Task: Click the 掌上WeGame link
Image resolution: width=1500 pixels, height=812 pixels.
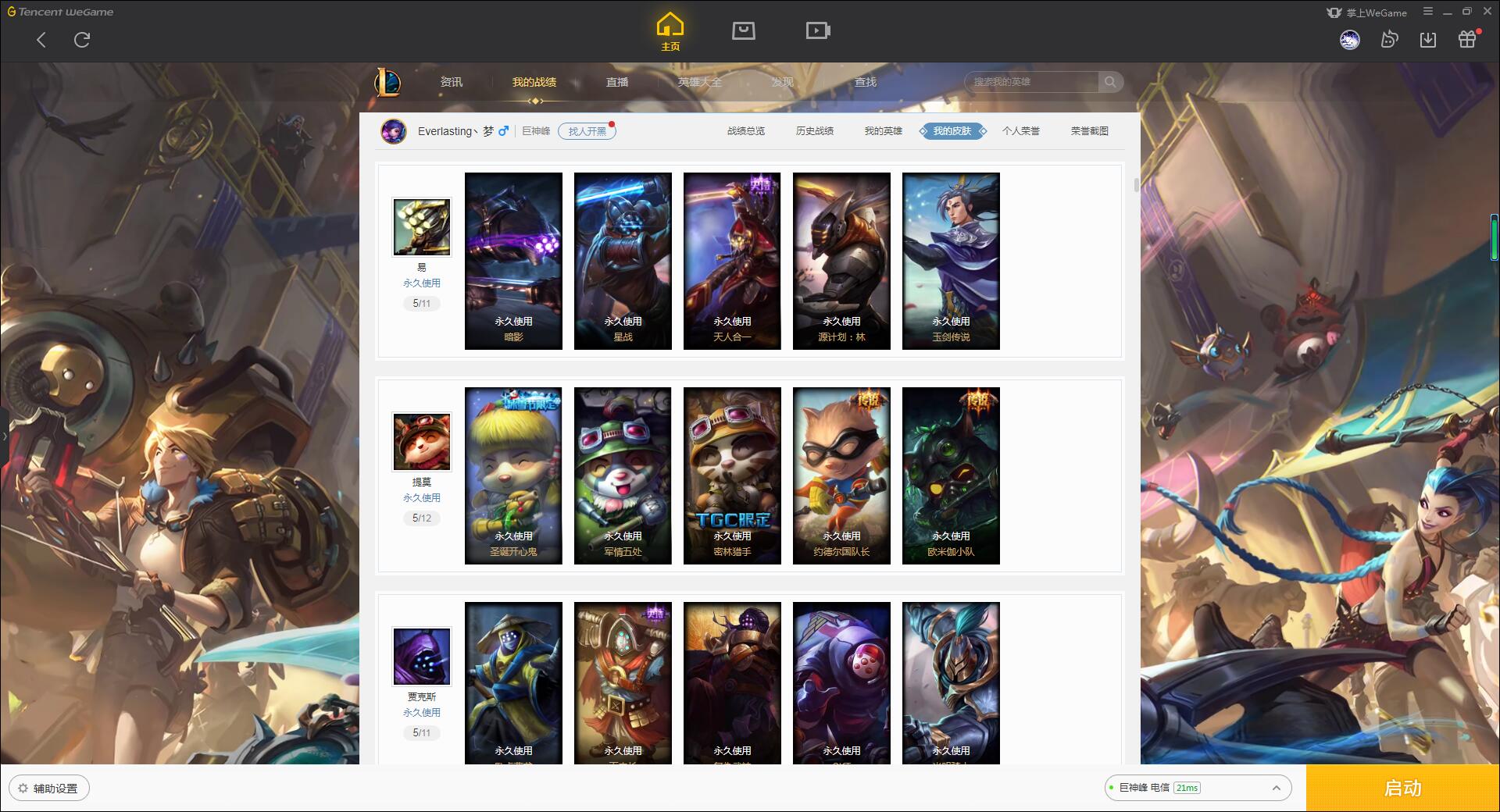Action: click(x=1367, y=12)
